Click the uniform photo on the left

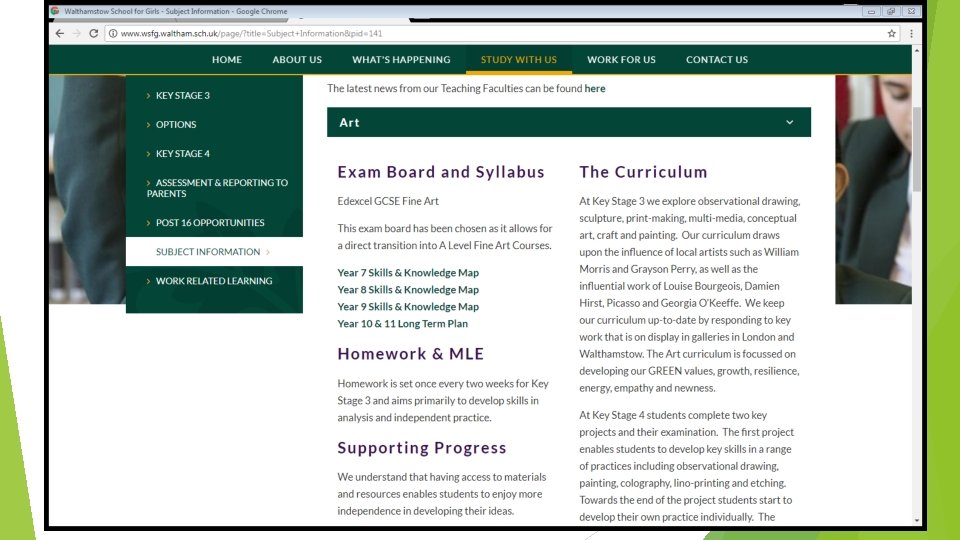coord(87,189)
